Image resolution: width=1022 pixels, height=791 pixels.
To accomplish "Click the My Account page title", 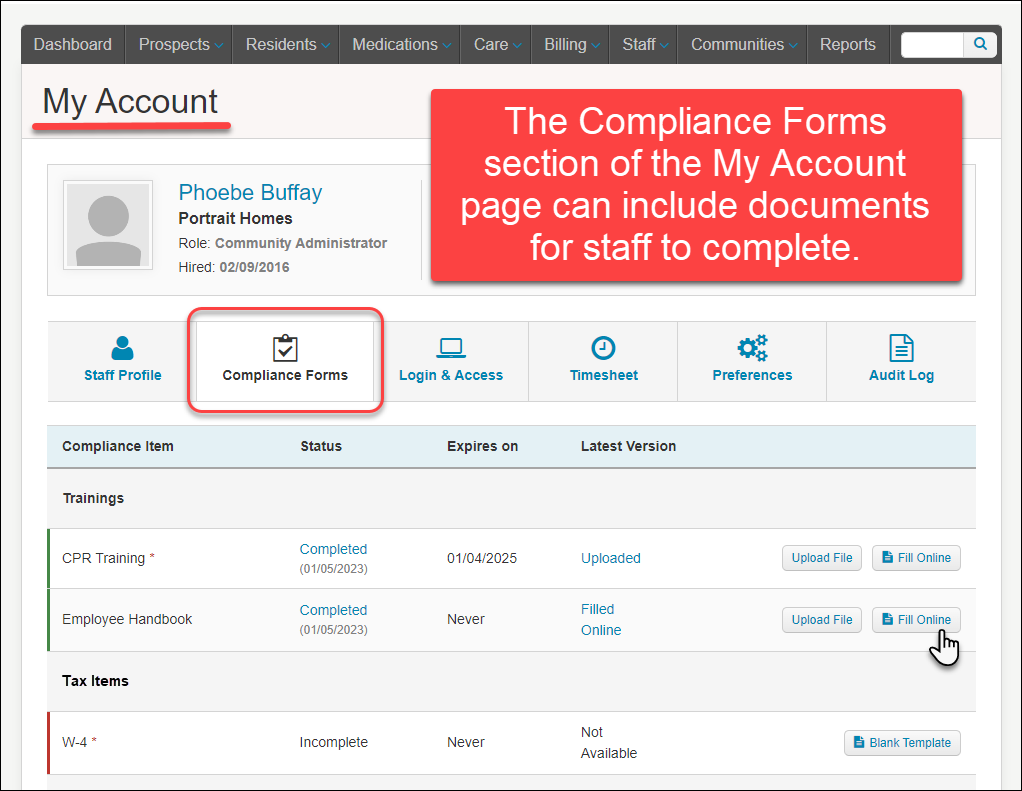I will [130, 102].
